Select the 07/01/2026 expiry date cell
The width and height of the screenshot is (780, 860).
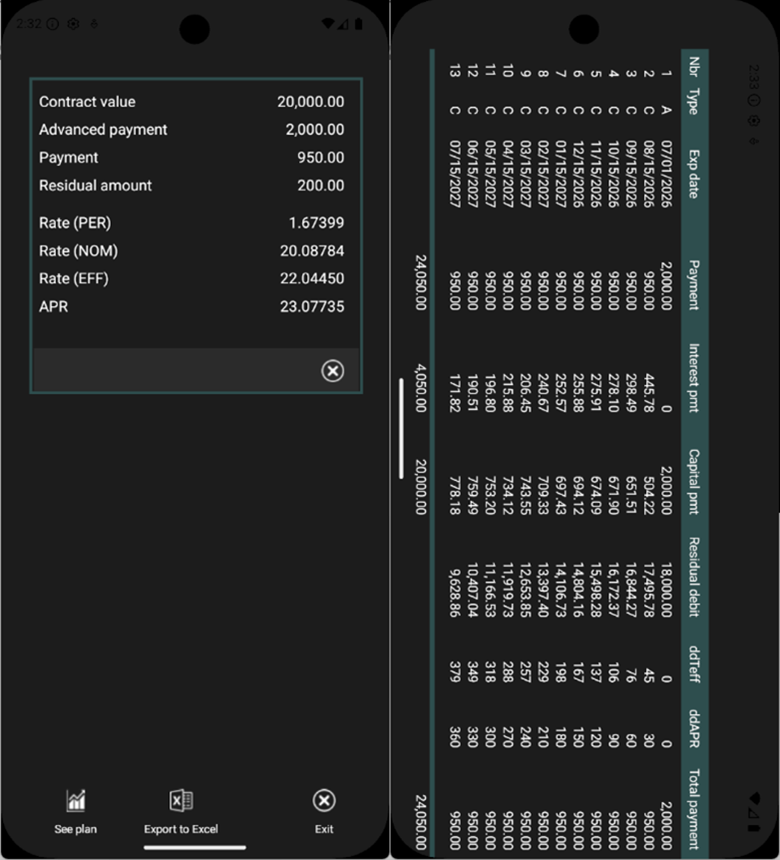(x=666, y=174)
